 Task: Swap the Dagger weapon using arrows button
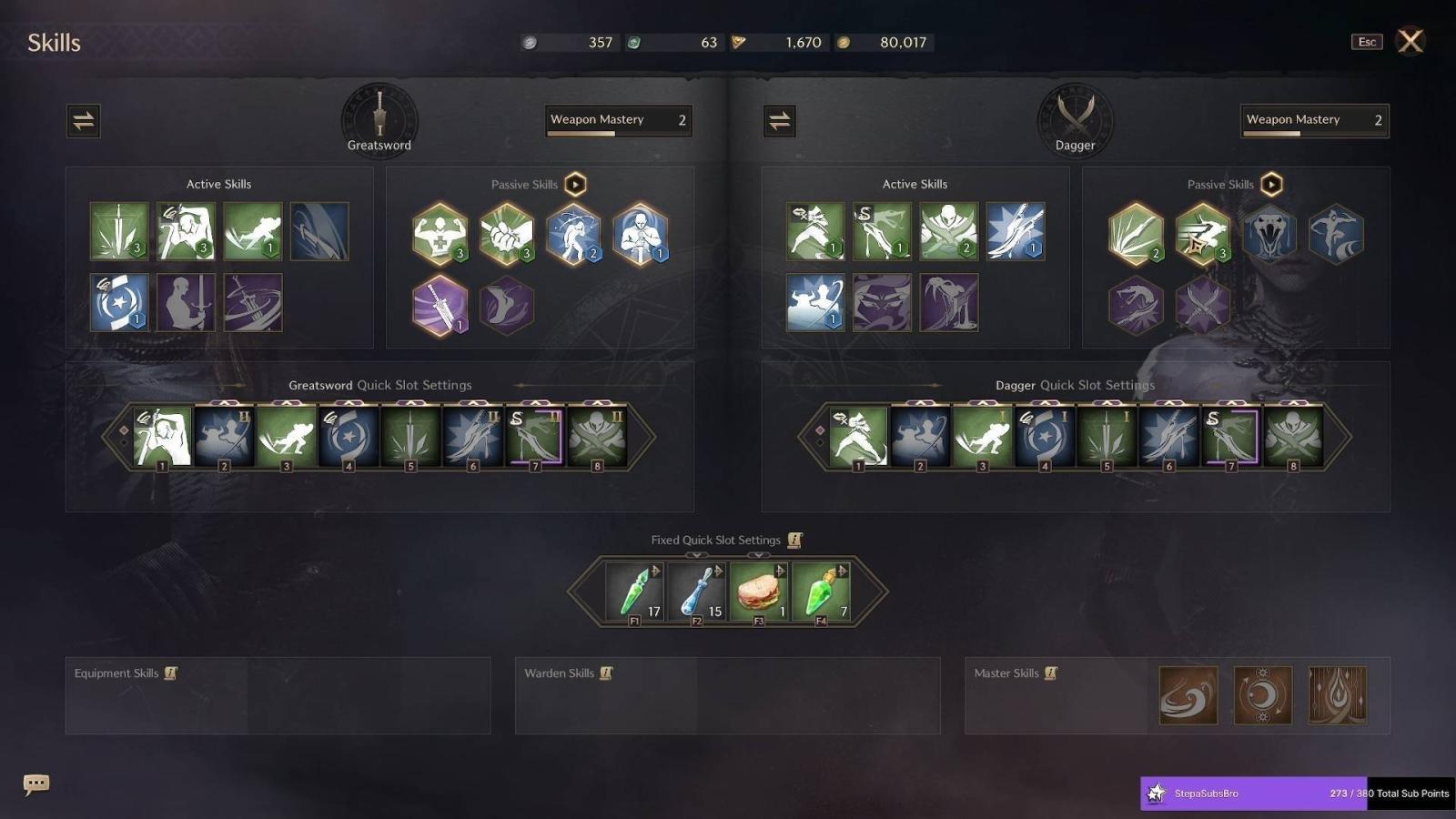tap(780, 120)
